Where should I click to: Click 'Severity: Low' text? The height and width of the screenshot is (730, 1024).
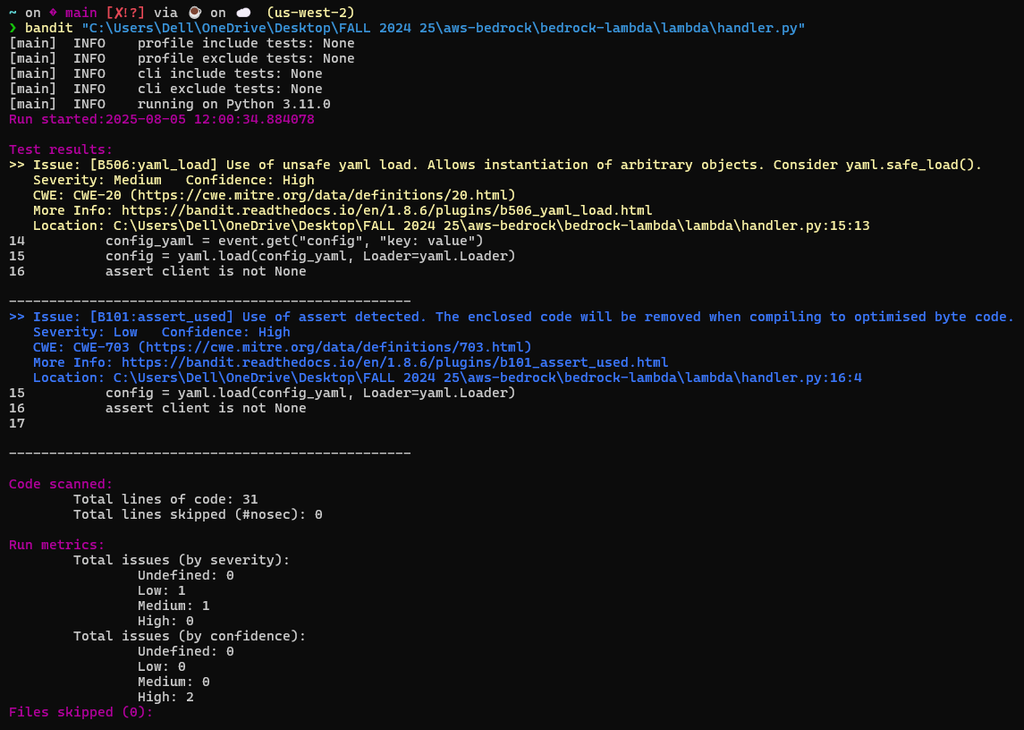[85, 332]
